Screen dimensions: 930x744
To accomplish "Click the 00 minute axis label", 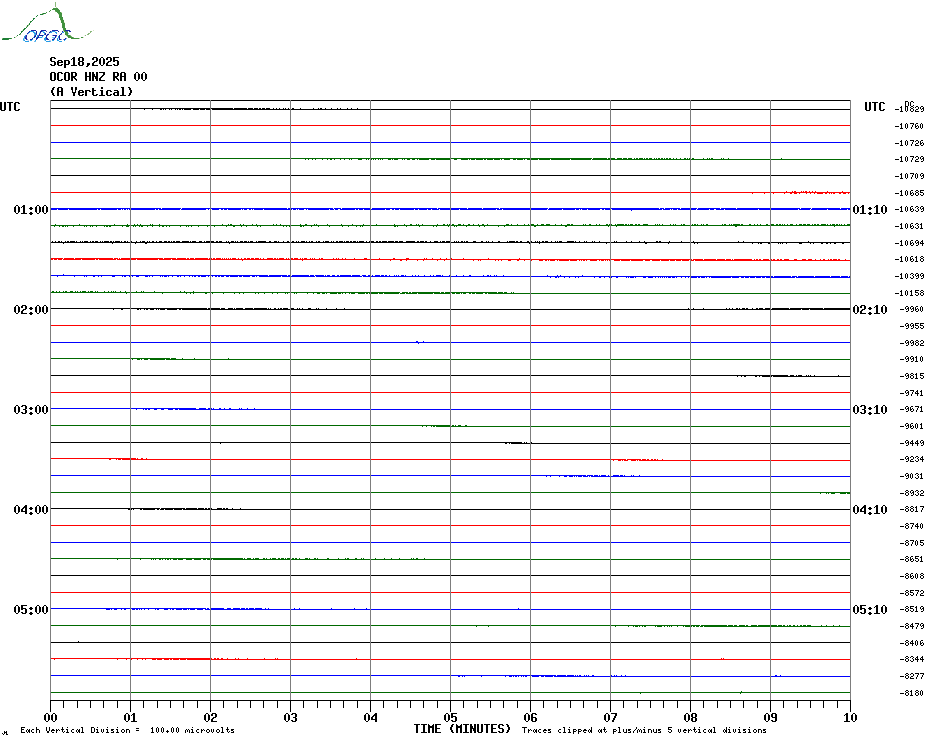I will 50,718.
